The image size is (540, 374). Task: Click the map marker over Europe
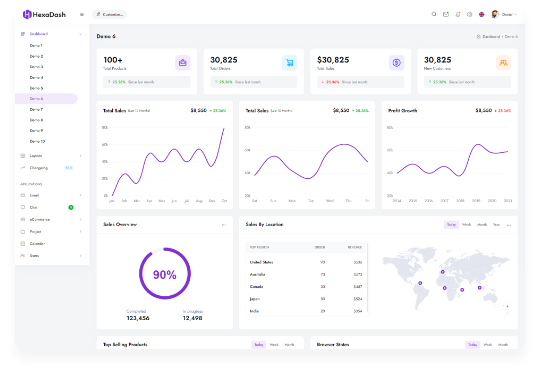pos(443,272)
